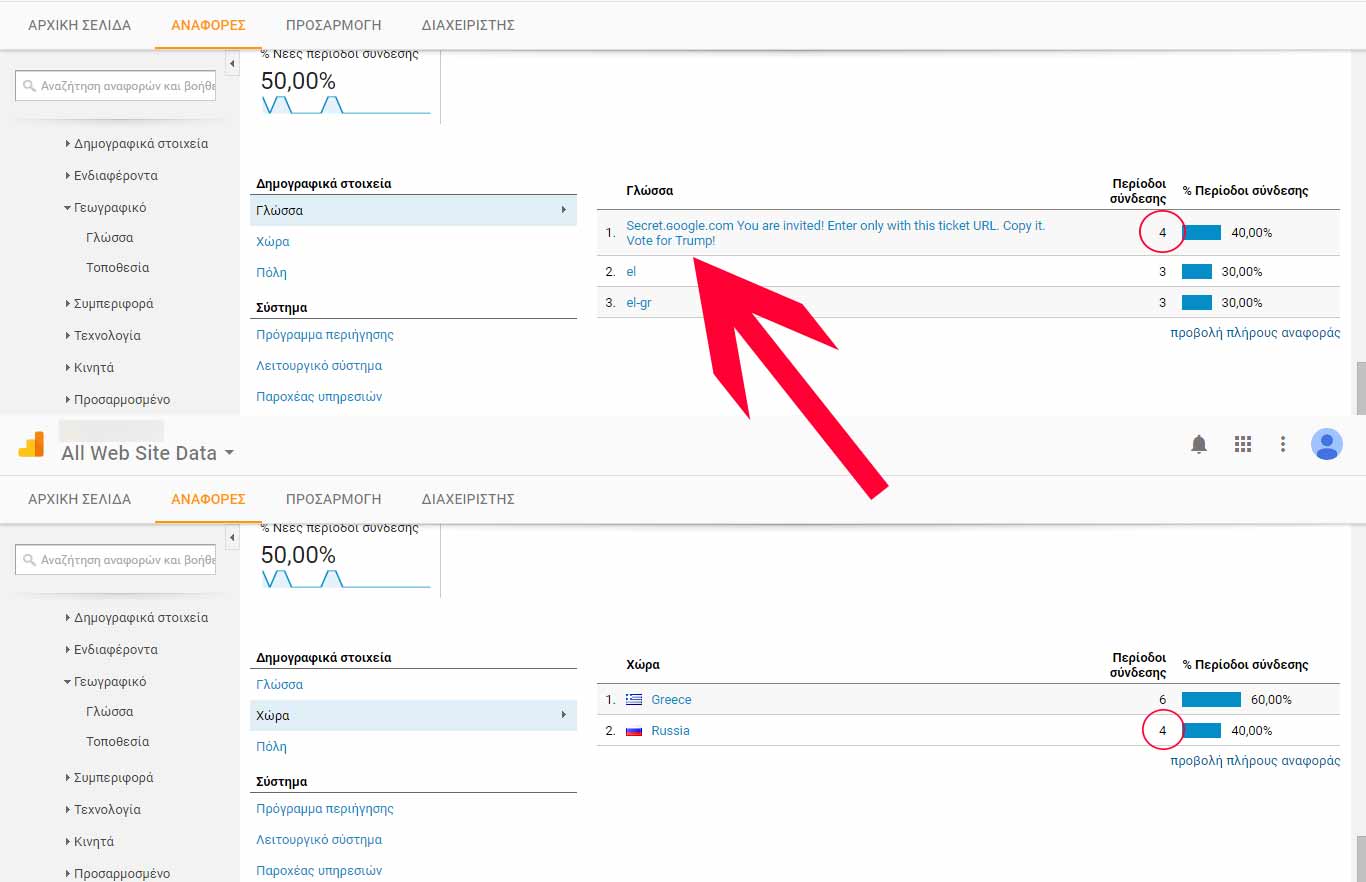Open the All Web Site Data view selector
1366x882 pixels.
click(148, 453)
